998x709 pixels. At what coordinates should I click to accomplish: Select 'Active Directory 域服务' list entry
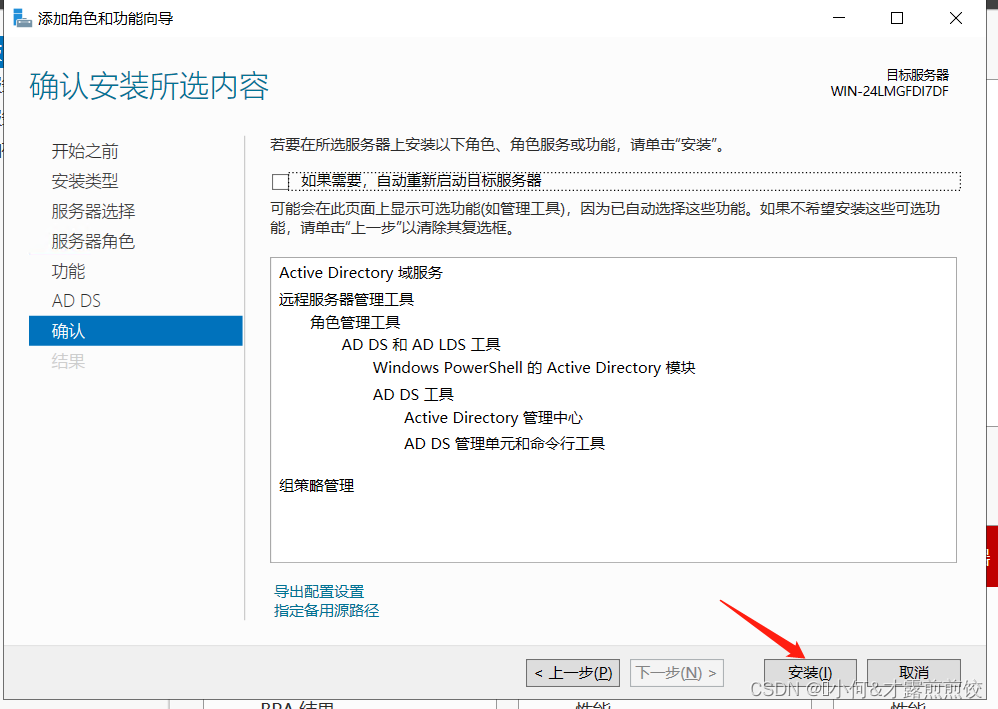click(x=361, y=273)
